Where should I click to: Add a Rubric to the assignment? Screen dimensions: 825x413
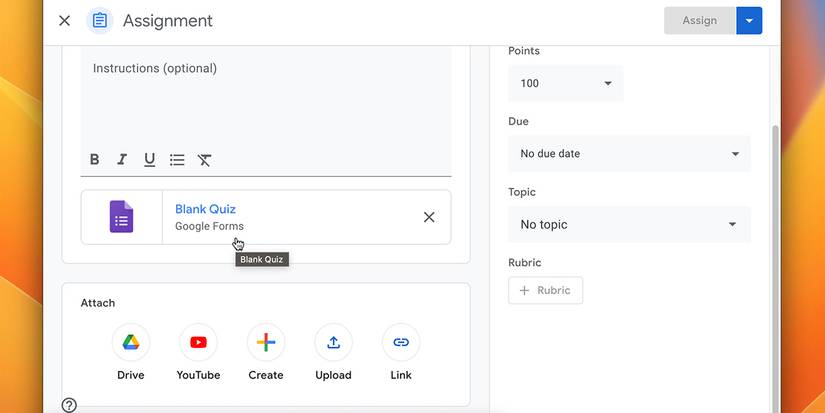[545, 290]
